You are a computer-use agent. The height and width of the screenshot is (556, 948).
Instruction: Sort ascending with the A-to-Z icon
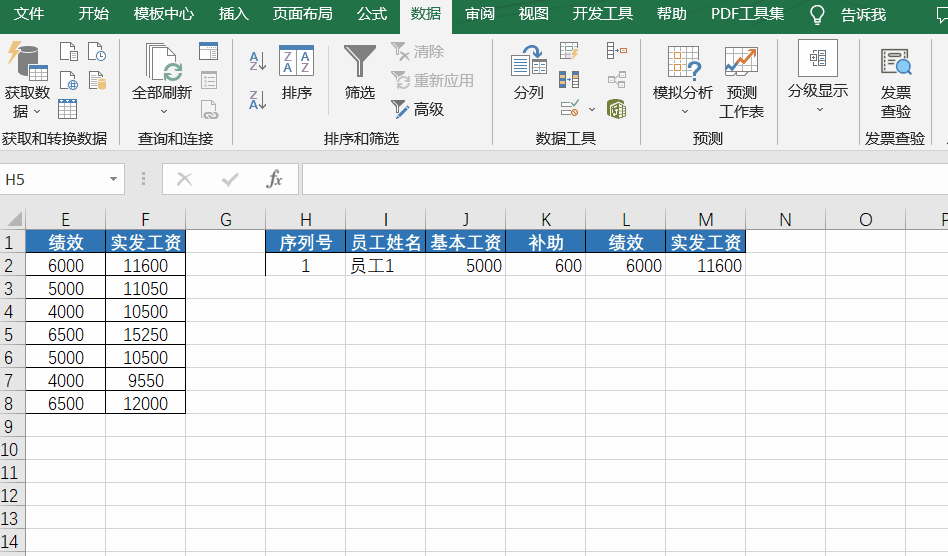258,60
